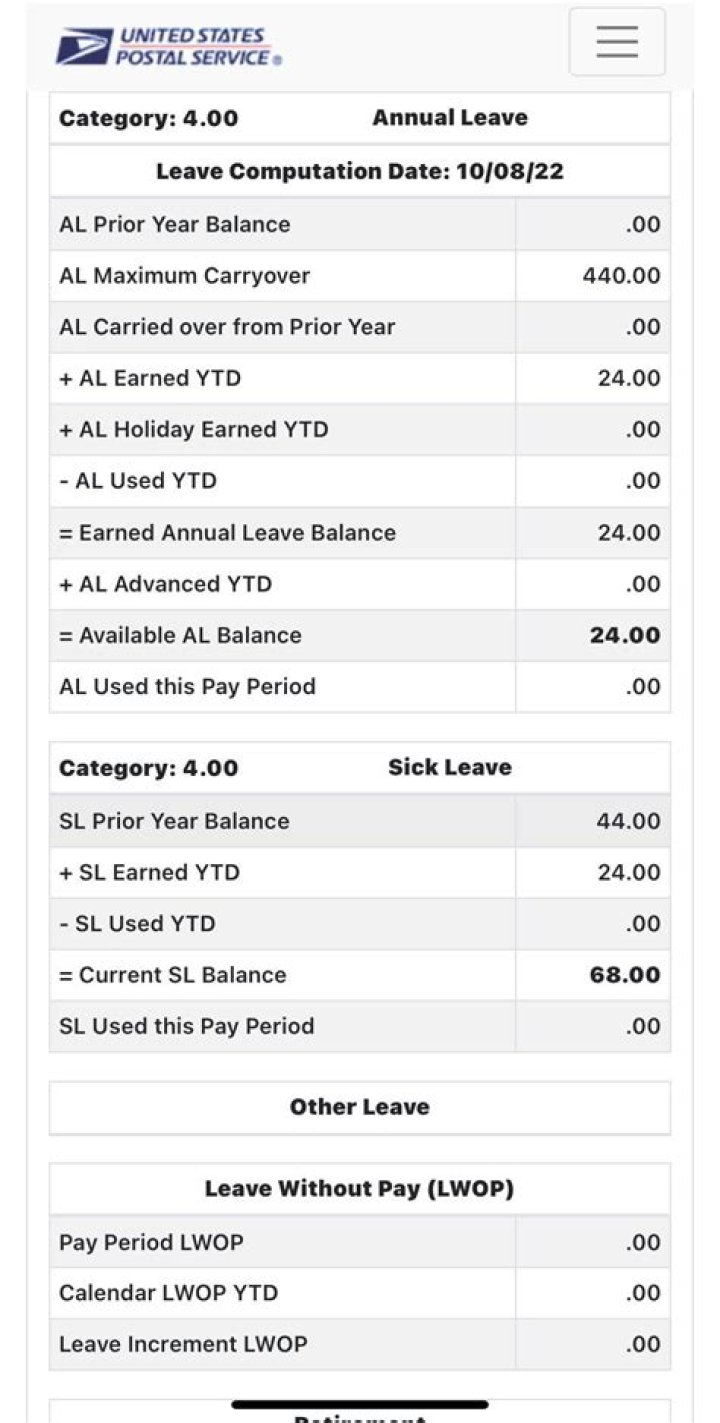Open the hamburger navigation menu
This screenshot has height=1423, width=720.
click(x=616, y=42)
